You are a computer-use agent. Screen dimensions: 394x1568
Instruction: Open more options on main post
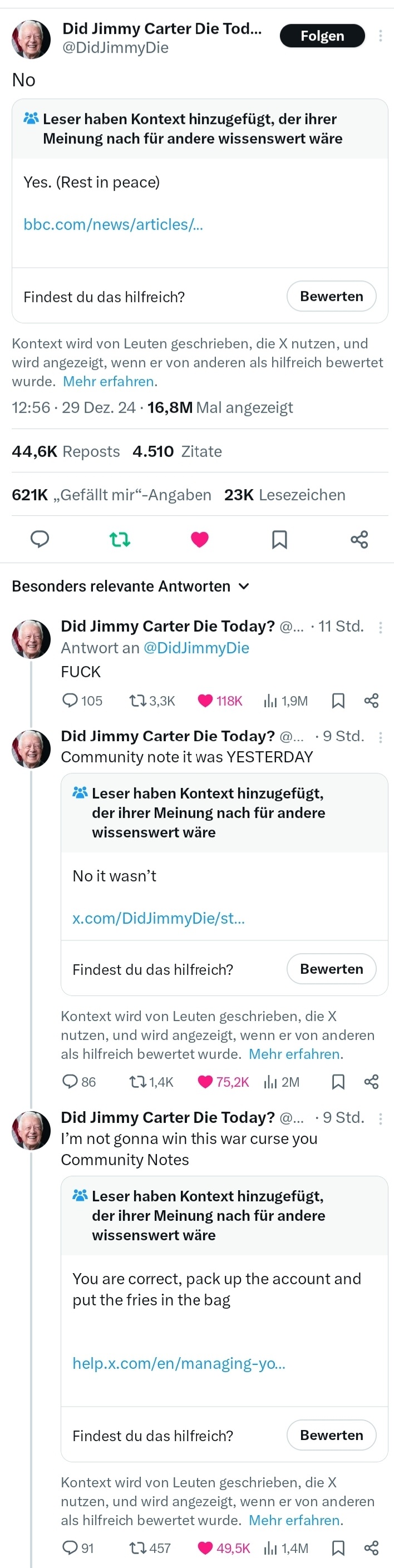tap(381, 36)
